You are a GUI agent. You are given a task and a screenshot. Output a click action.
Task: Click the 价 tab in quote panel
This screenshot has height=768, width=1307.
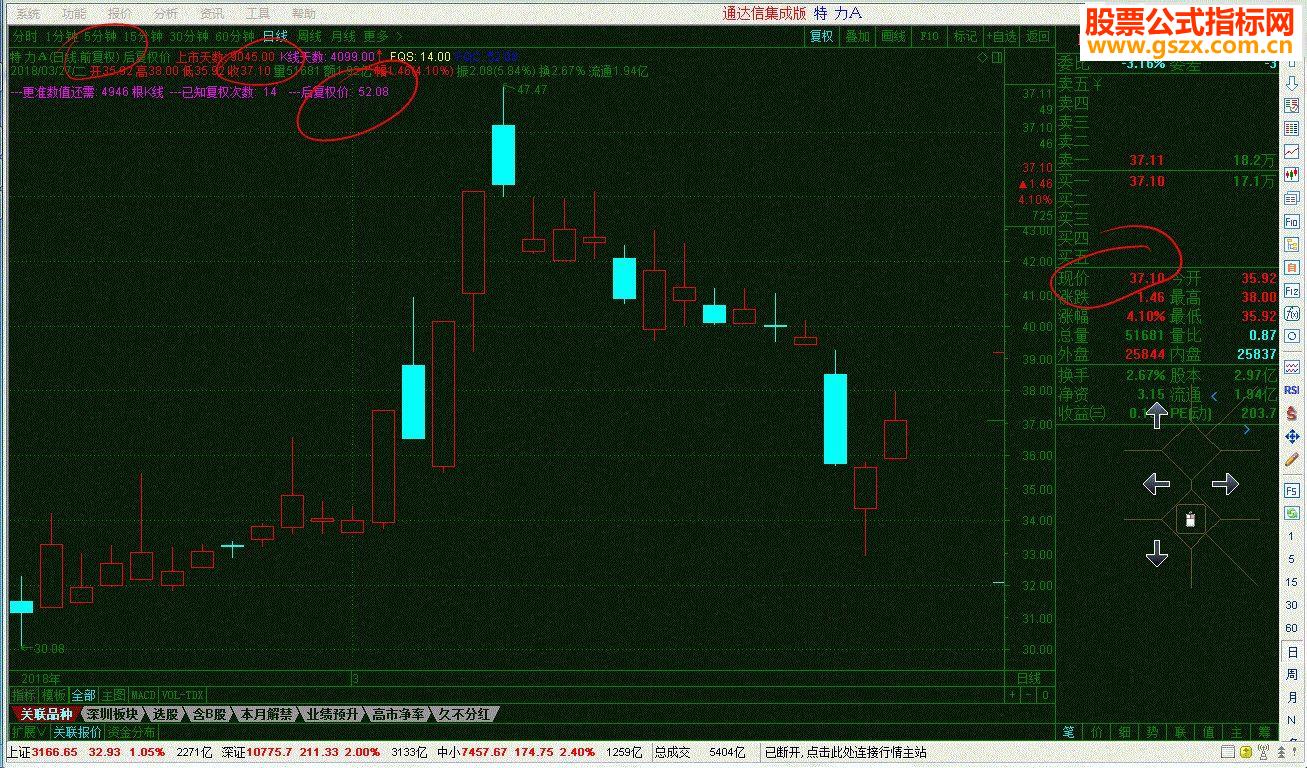pos(1097,733)
